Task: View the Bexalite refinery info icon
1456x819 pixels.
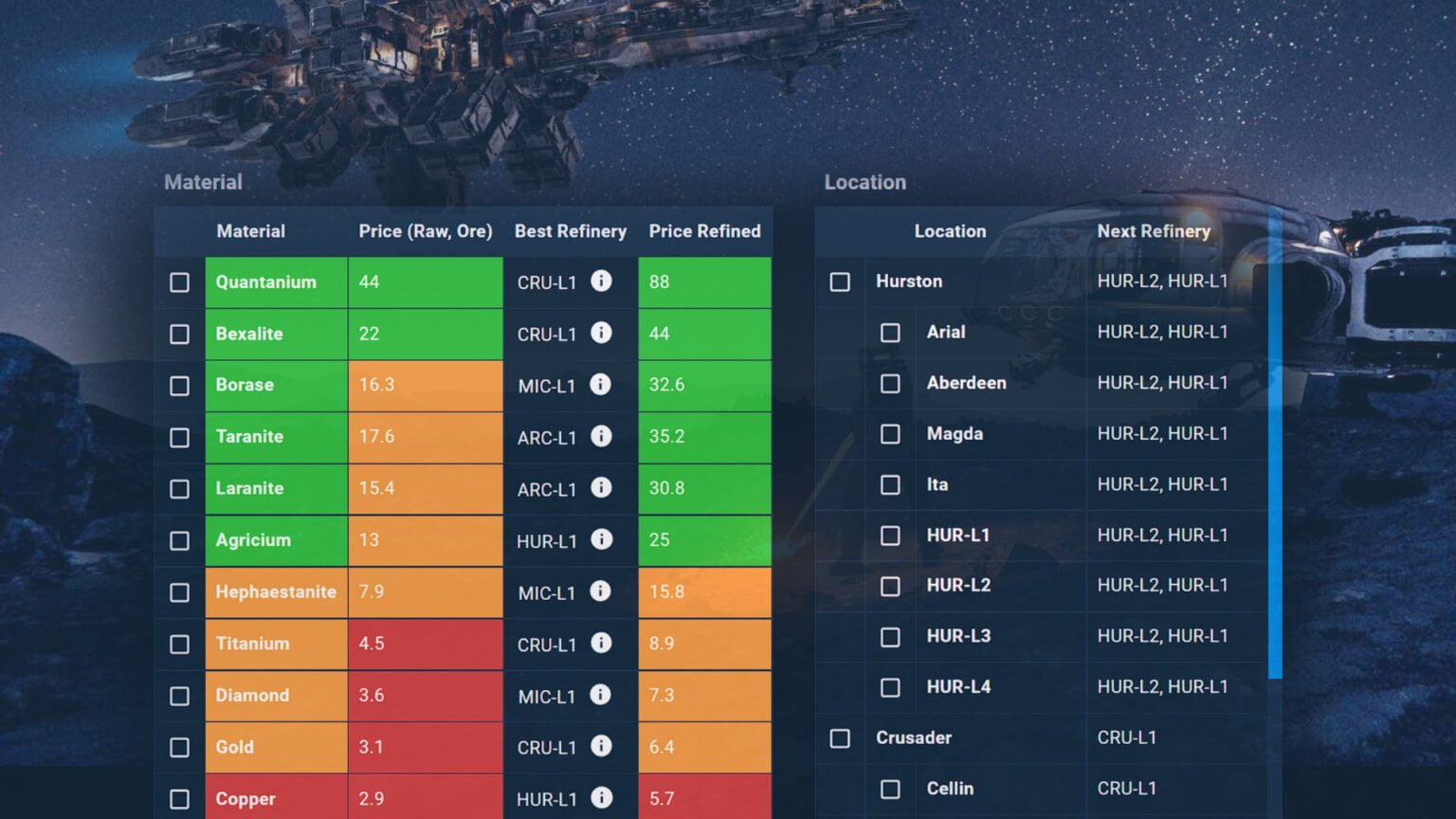Action: [x=602, y=334]
